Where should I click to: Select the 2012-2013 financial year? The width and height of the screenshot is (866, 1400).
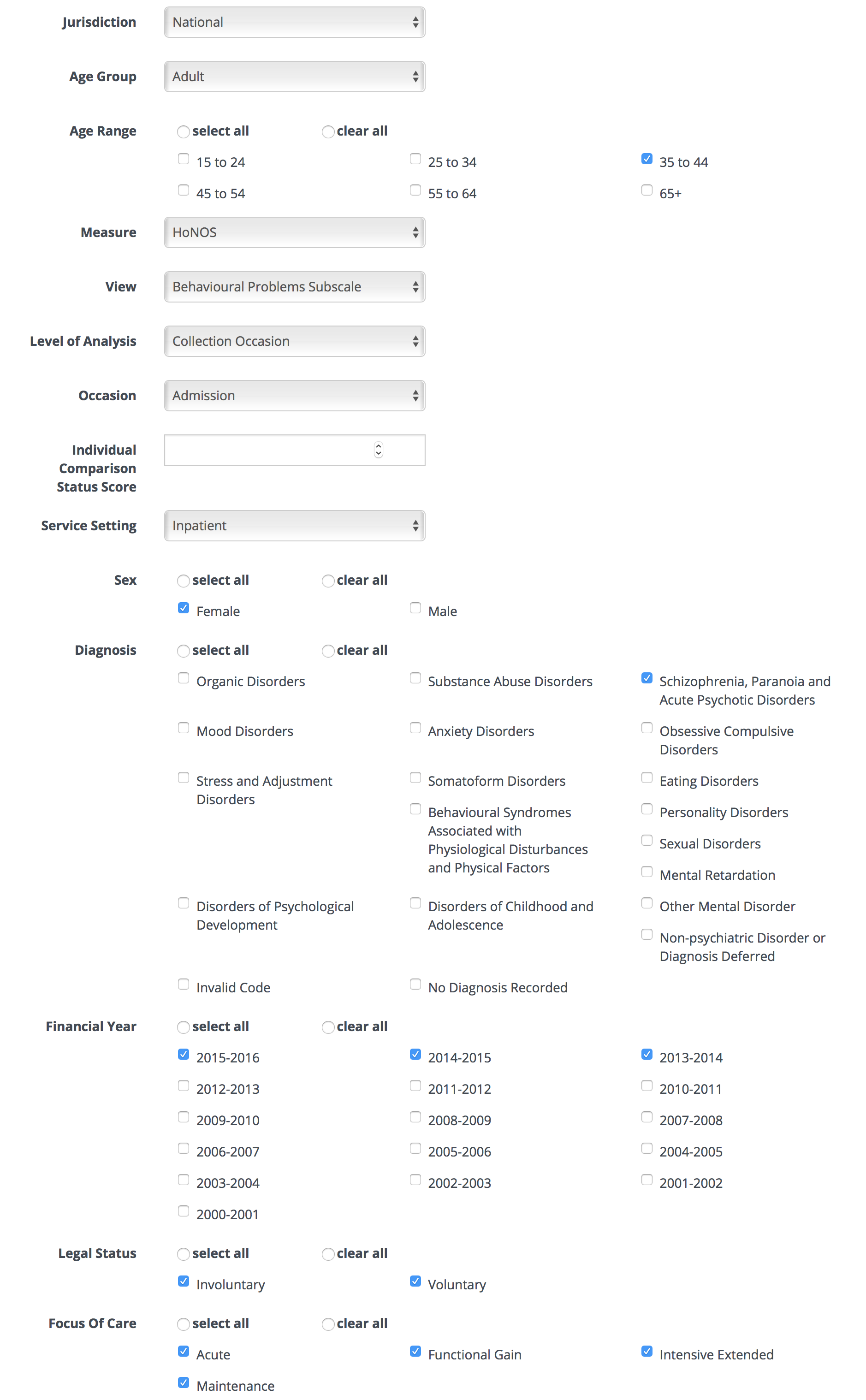pyautogui.click(x=183, y=1086)
